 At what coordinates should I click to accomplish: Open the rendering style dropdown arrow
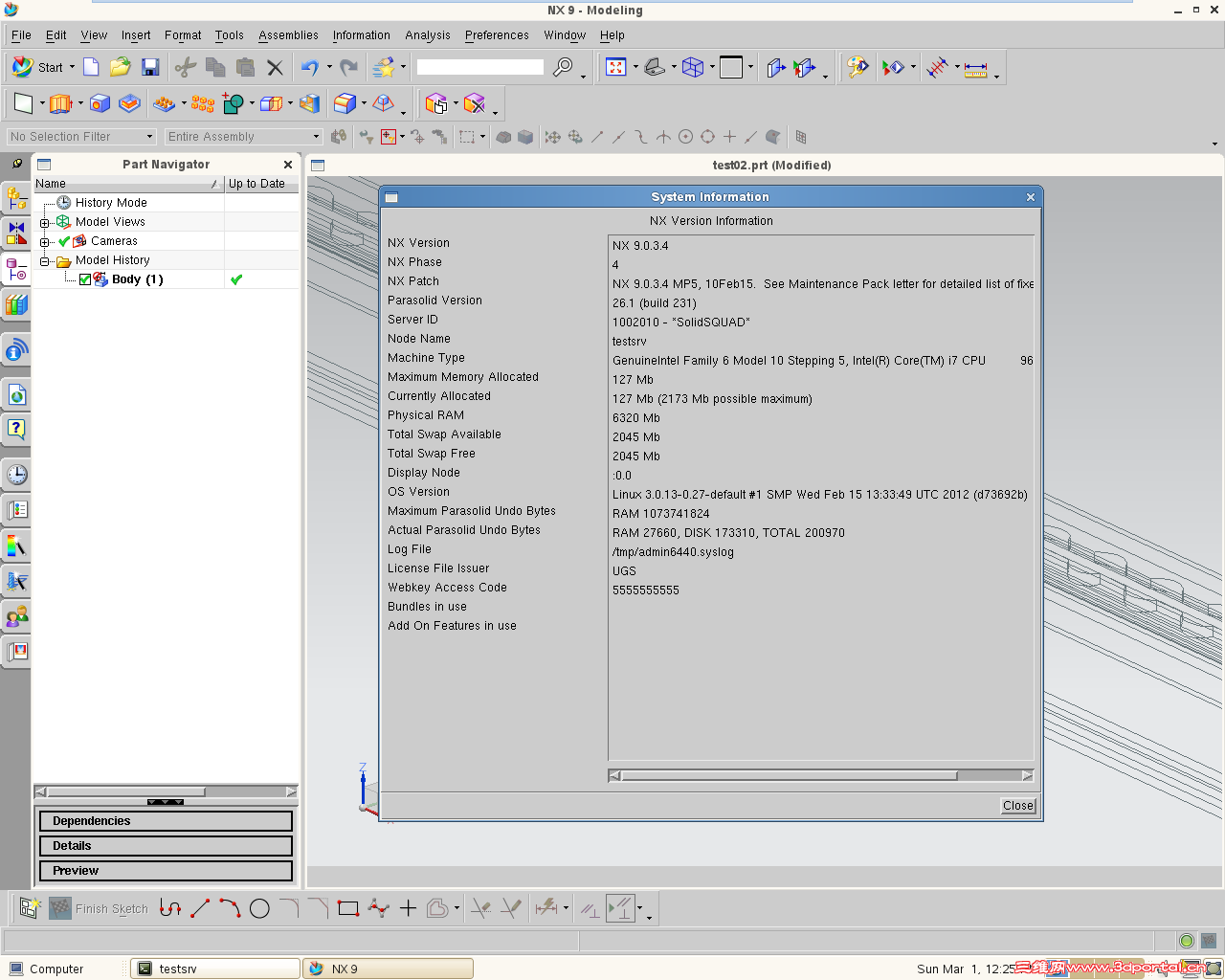[712, 67]
